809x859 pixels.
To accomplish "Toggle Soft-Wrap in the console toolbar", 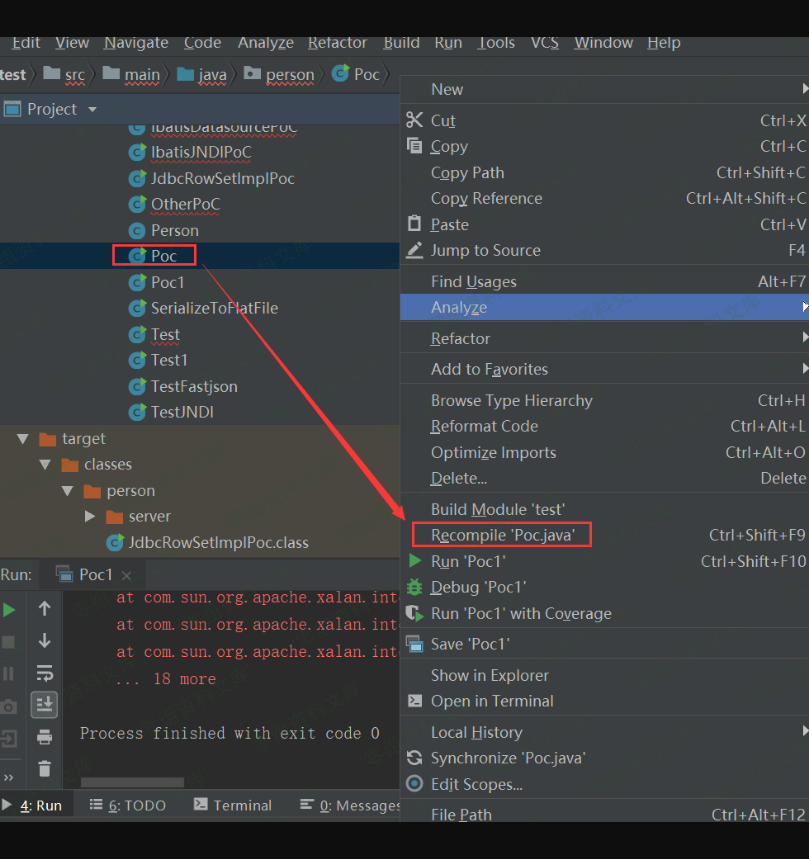I will (44, 673).
